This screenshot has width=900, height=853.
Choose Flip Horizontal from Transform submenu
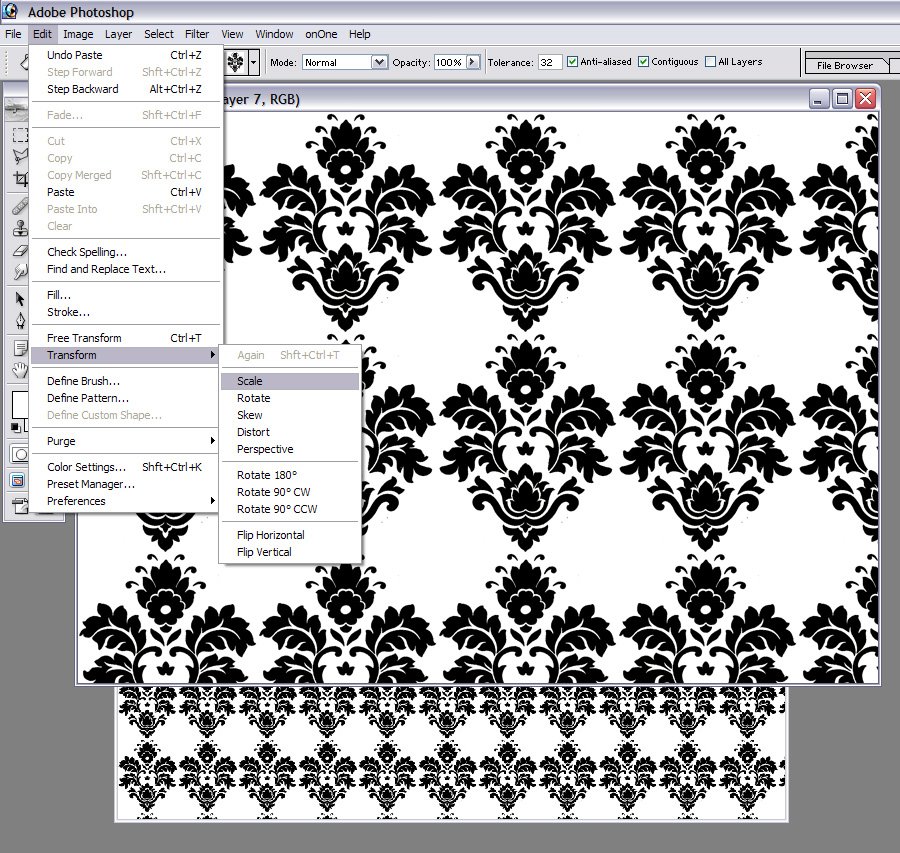coord(290,535)
